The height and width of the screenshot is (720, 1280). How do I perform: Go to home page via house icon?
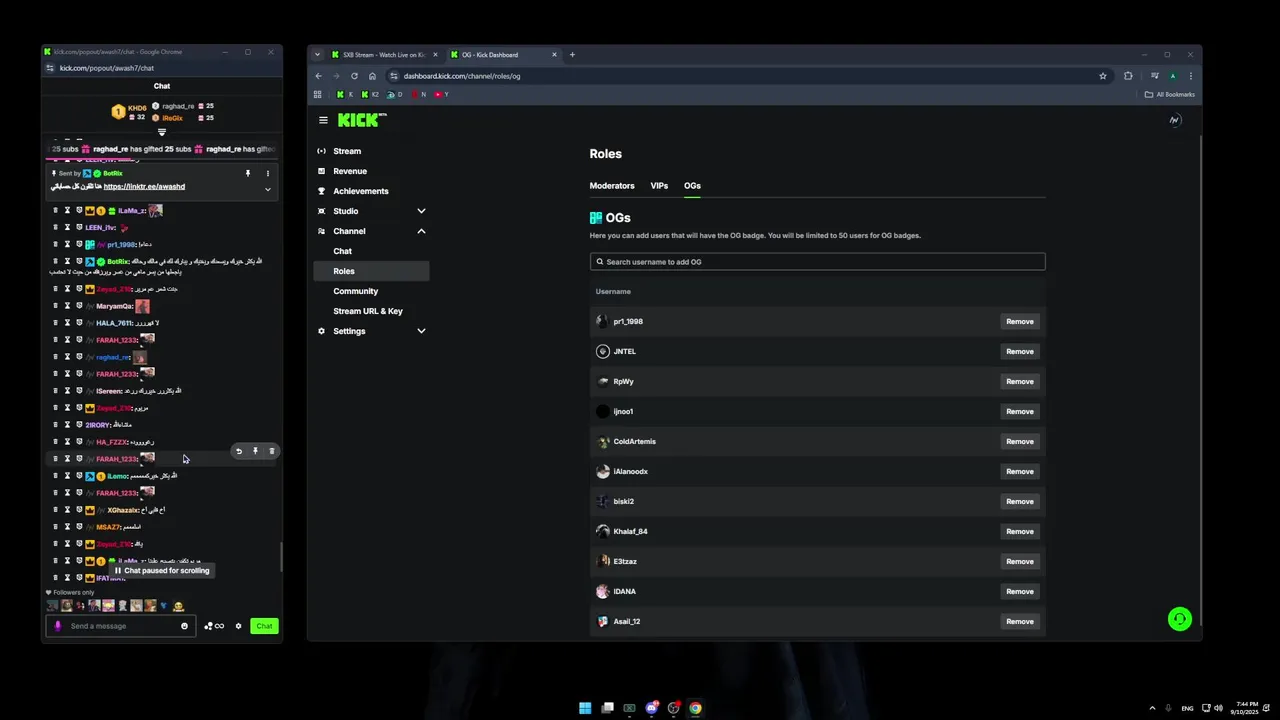(372, 76)
